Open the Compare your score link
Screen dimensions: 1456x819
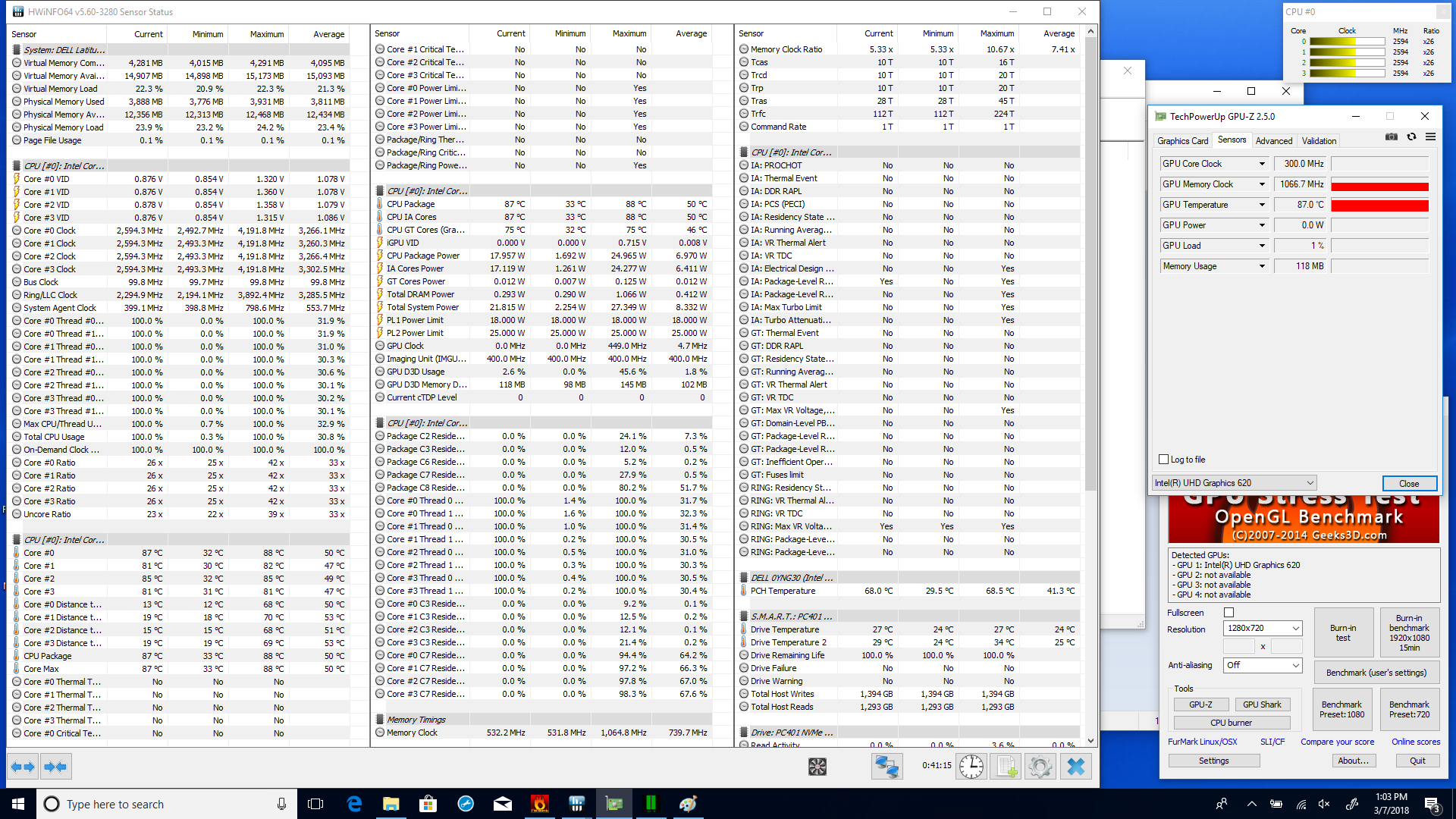click(x=1337, y=742)
